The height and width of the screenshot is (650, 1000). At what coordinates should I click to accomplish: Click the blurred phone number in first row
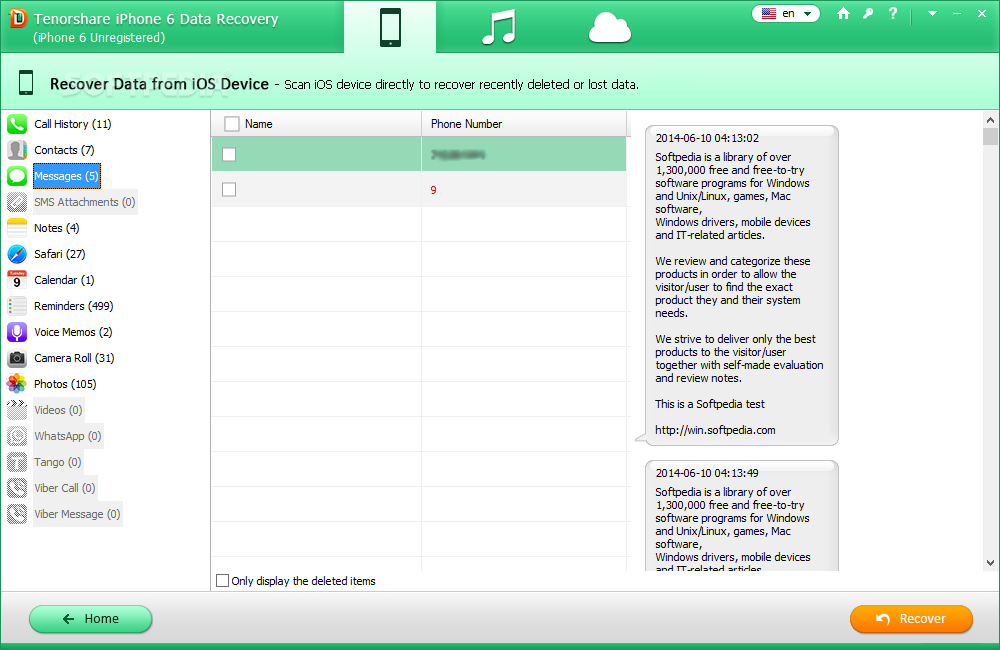[x=458, y=154]
